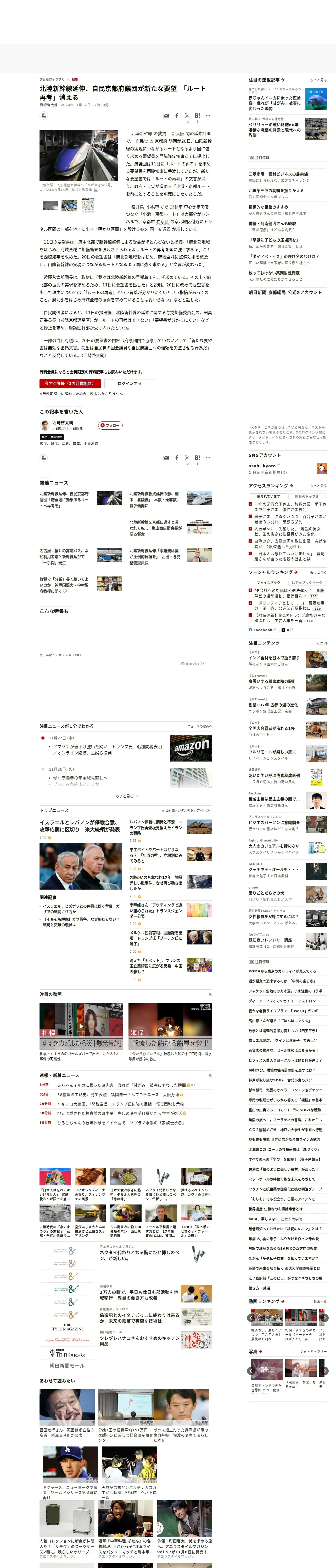Select the フェイスブック social ranking tab
The image size is (336, 1568).
268,583
